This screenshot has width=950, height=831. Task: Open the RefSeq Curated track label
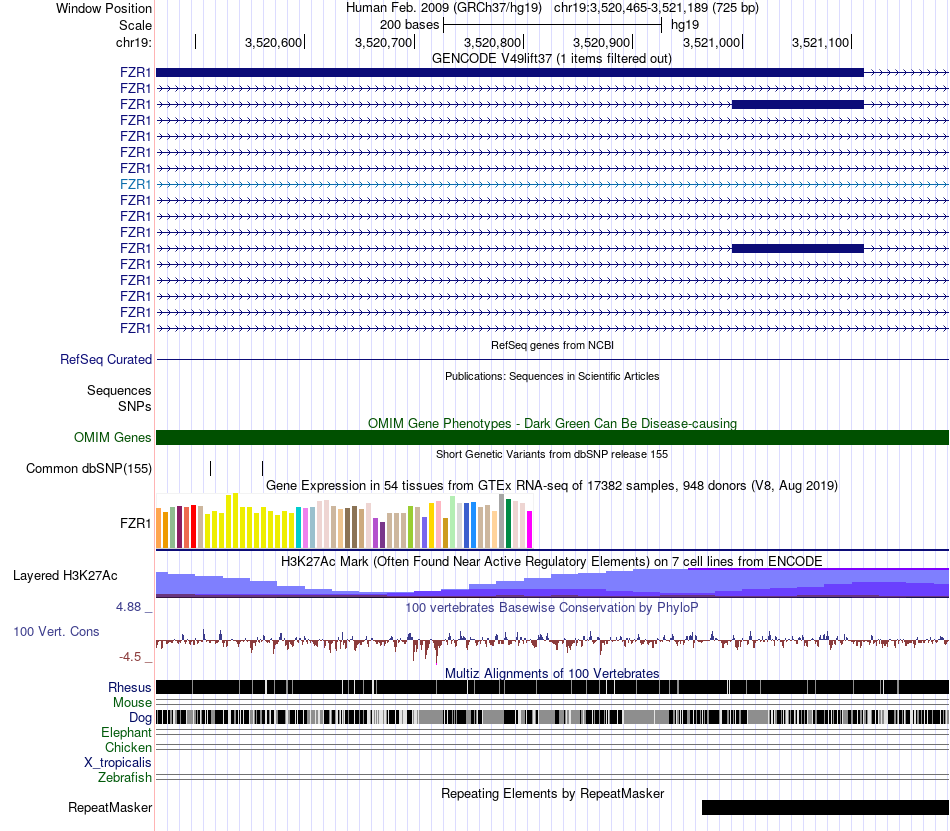[106, 359]
